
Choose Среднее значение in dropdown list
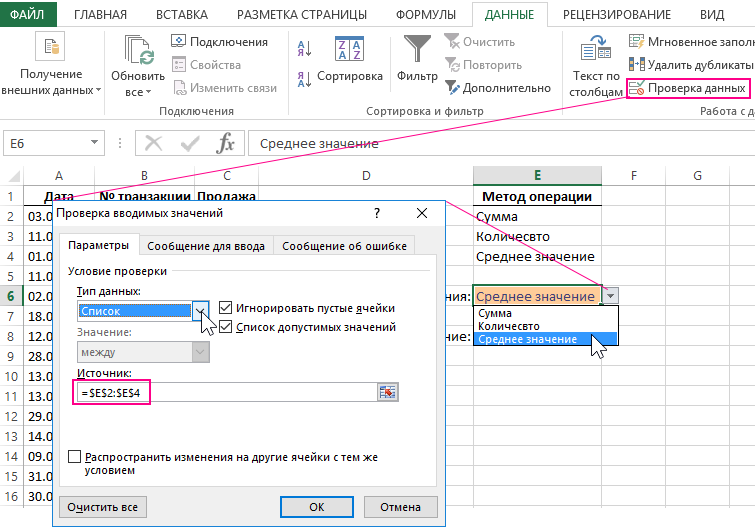coord(546,339)
